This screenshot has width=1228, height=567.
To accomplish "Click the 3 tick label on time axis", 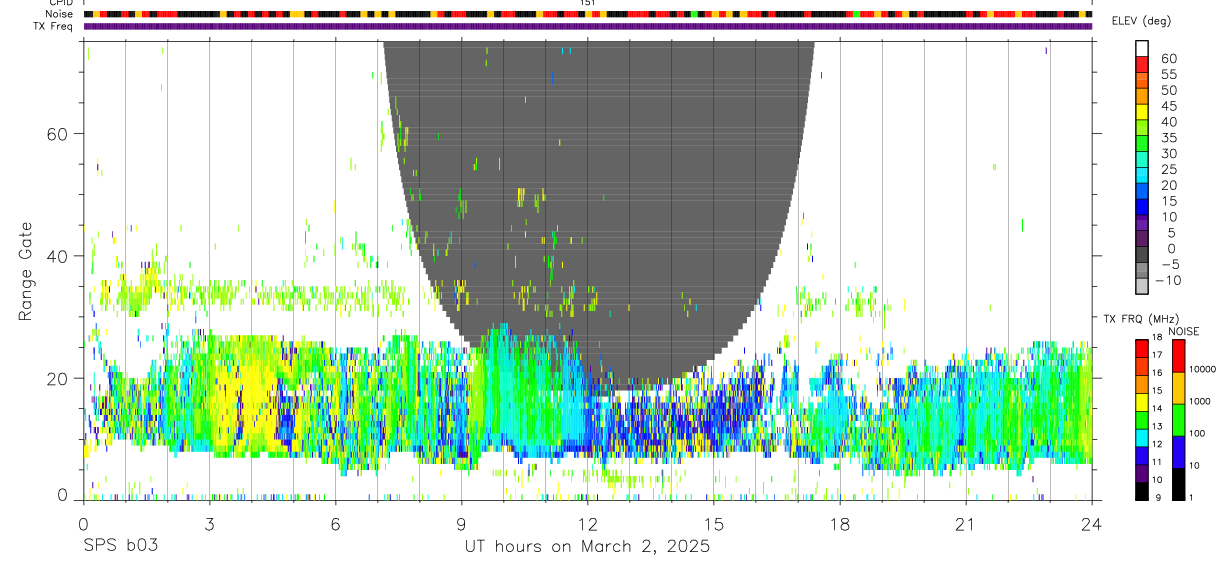I will [209, 524].
